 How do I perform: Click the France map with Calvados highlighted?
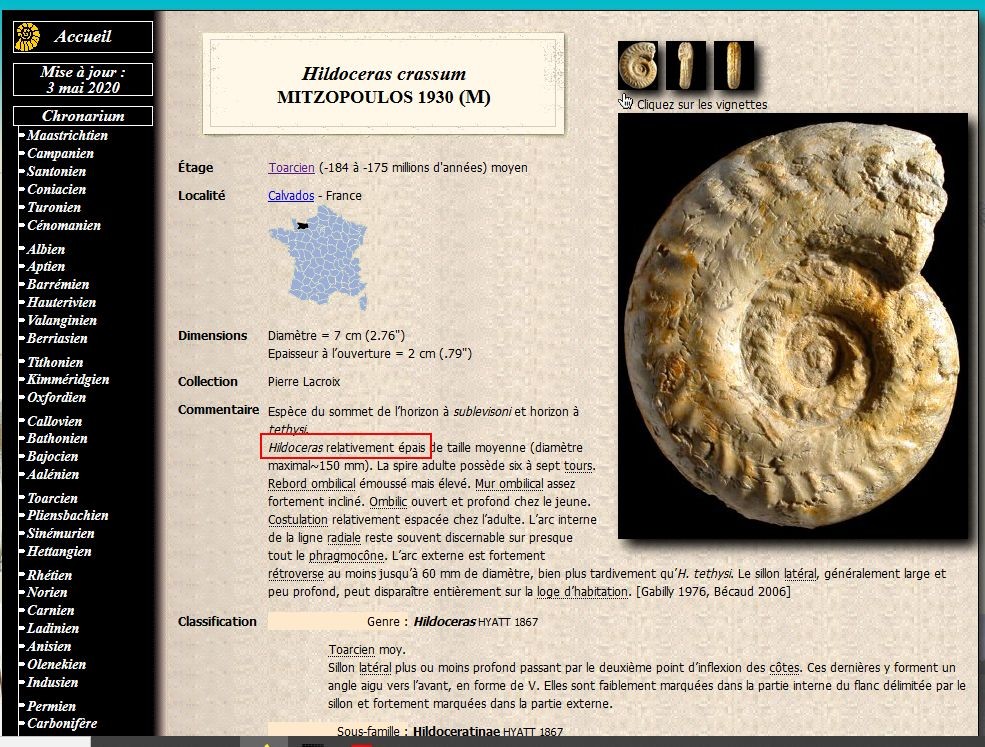tap(318, 258)
